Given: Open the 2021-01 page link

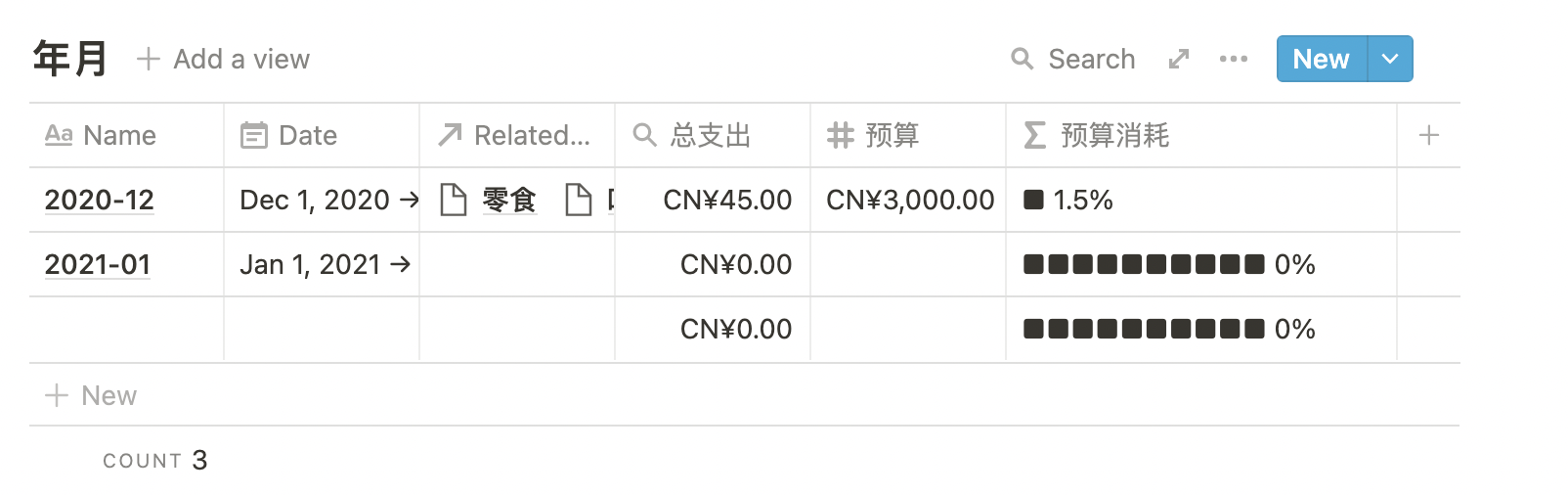Looking at the screenshot, I should (98, 264).
